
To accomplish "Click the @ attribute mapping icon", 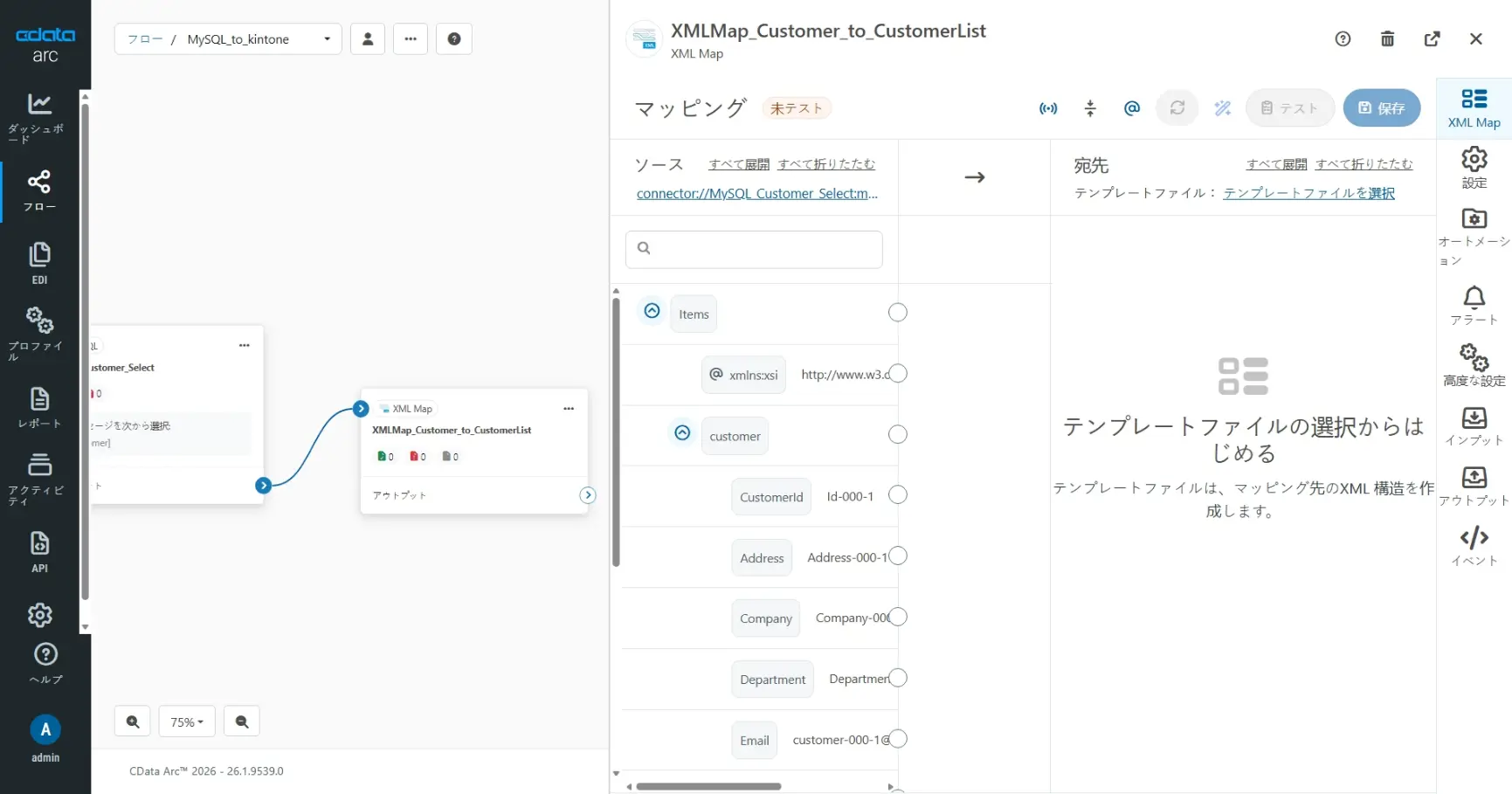I will (x=1131, y=107).
